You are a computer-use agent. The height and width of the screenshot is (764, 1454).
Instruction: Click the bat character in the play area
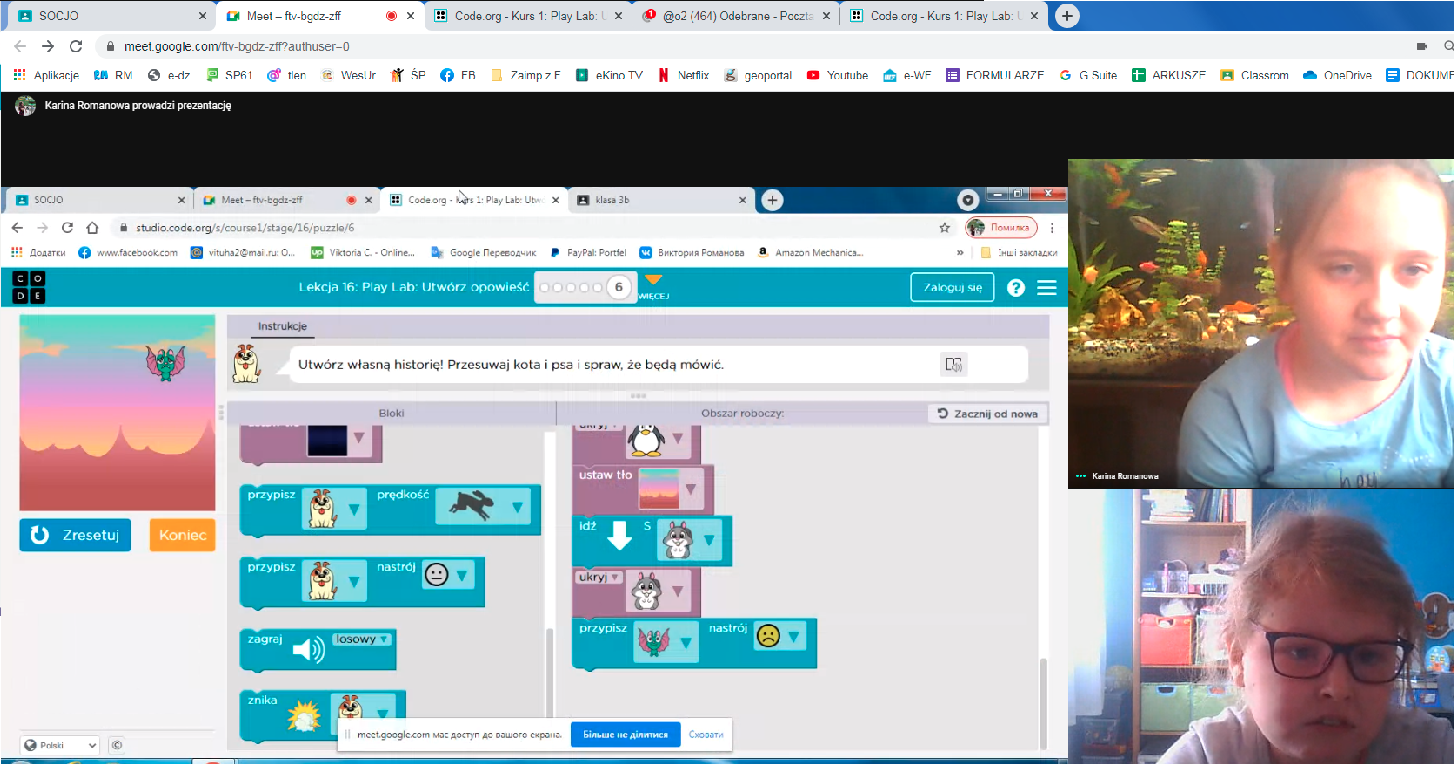click(165, 362)
